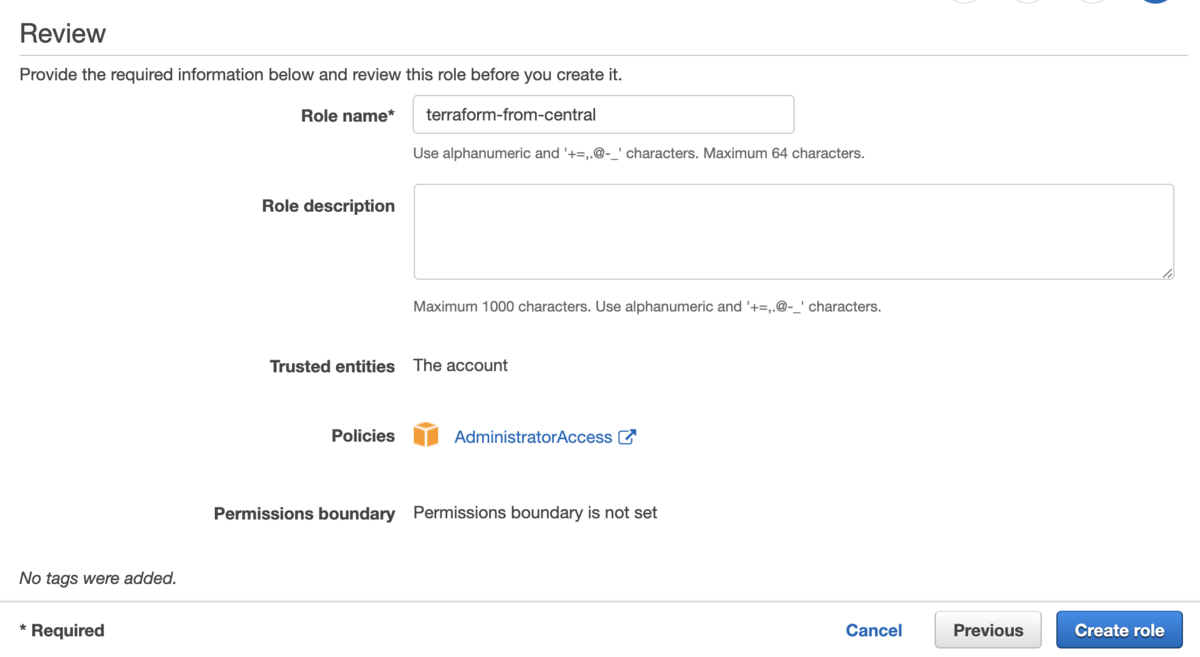Screen dimensions: 1200x657
Task: Click the Review page heading
Action: pos(63,33)
